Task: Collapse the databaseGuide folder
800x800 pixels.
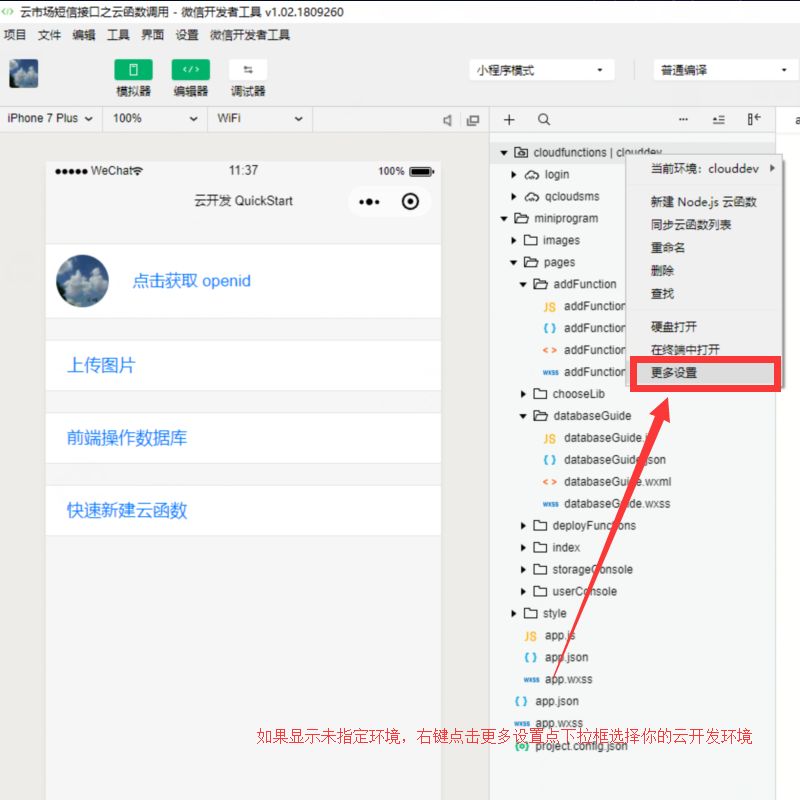Action: click(523, 416)
